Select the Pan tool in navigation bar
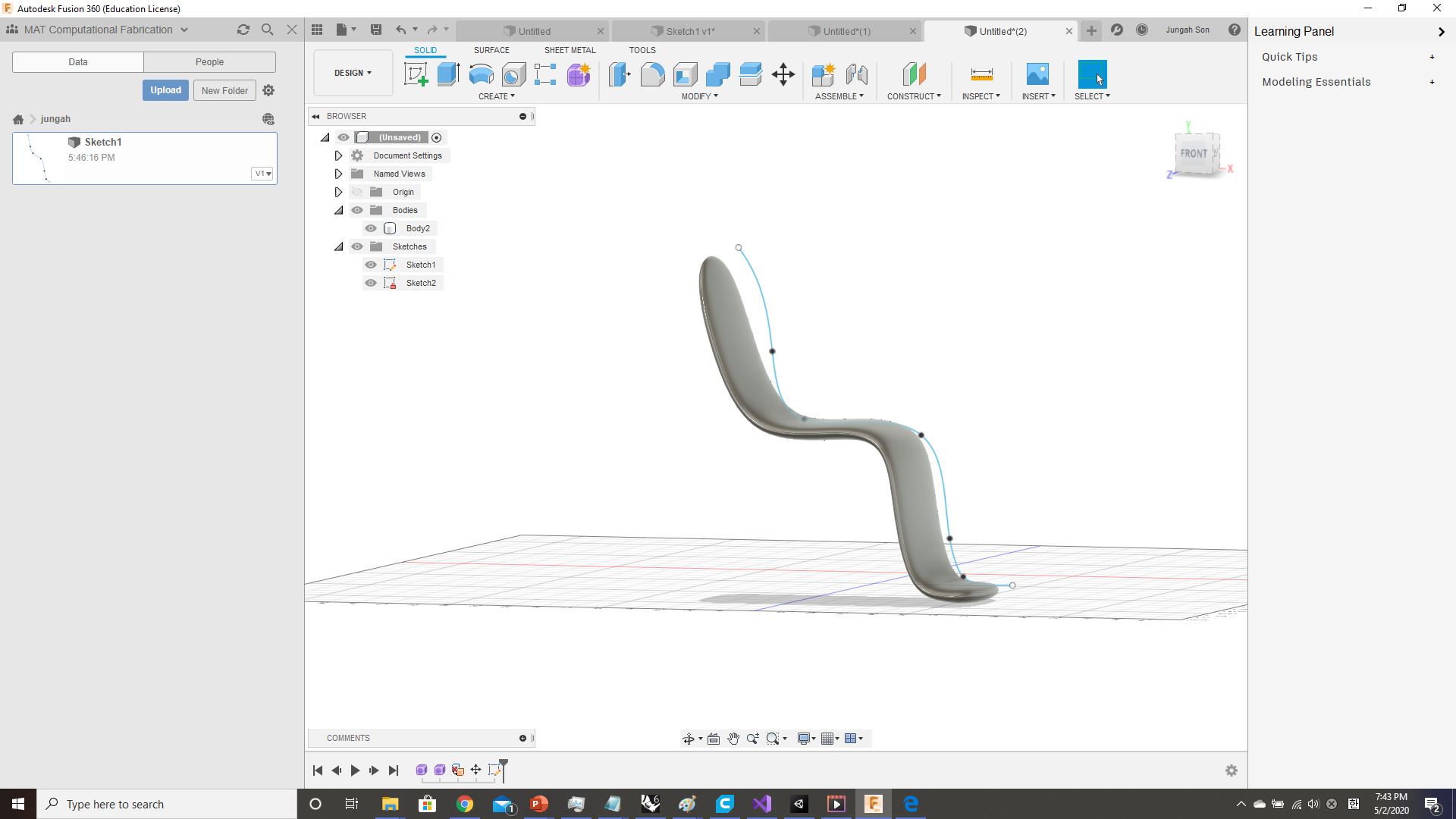Viewport: 1456px width, 819px height. click(x=733, y=738)
